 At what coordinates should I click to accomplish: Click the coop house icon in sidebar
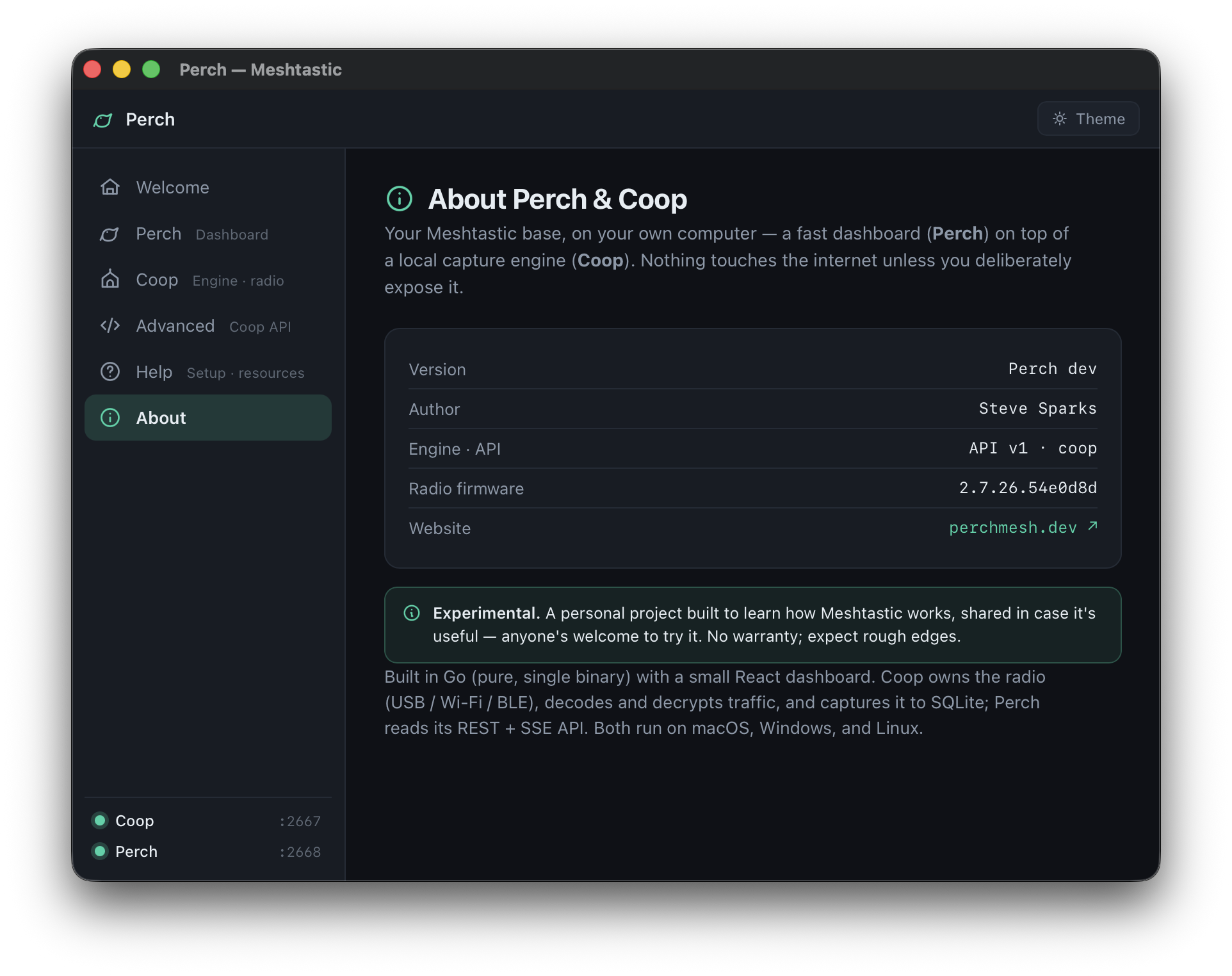(110, 279)
